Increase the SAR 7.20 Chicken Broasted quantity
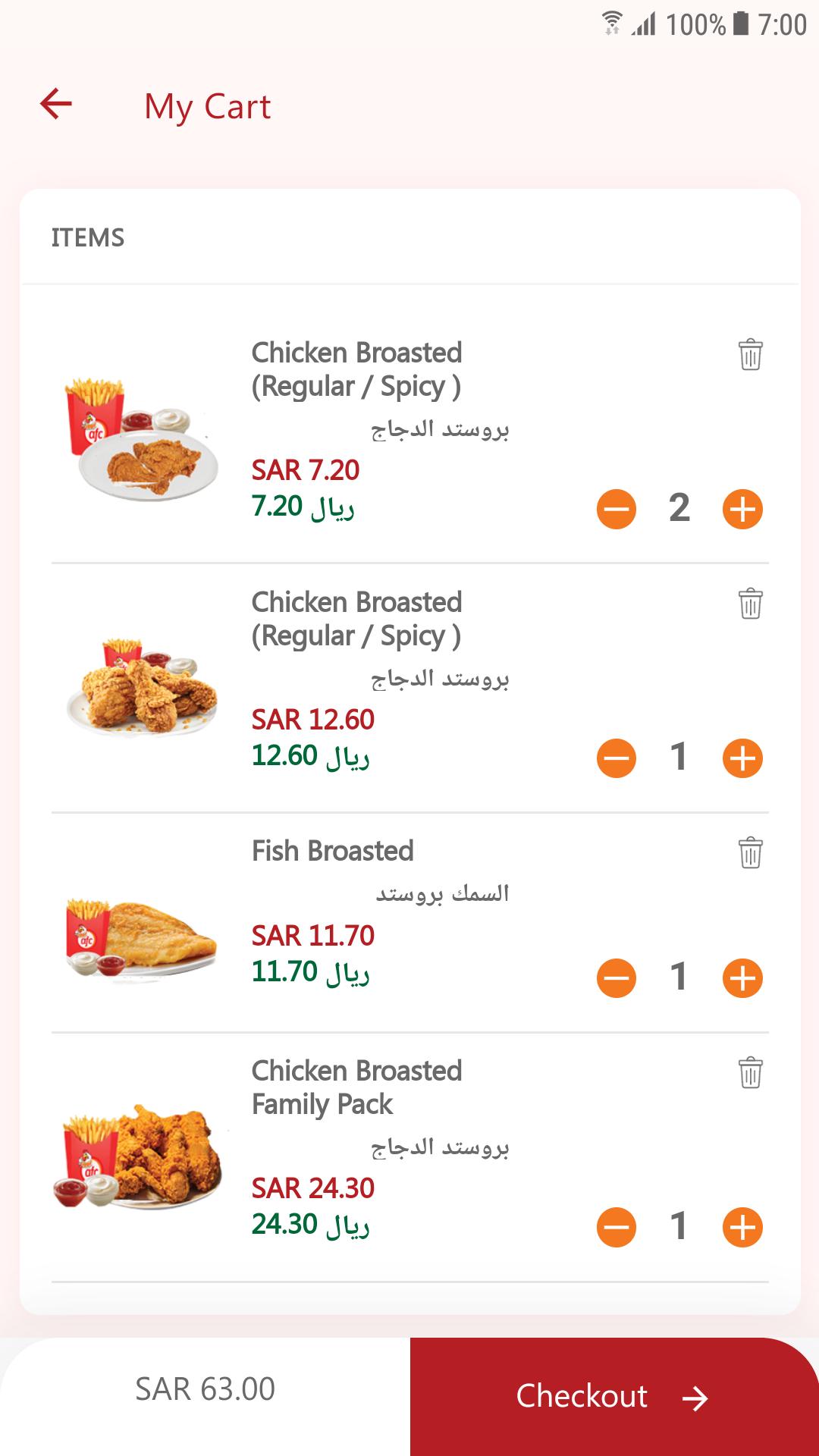819x1456 pixels. 742,509
